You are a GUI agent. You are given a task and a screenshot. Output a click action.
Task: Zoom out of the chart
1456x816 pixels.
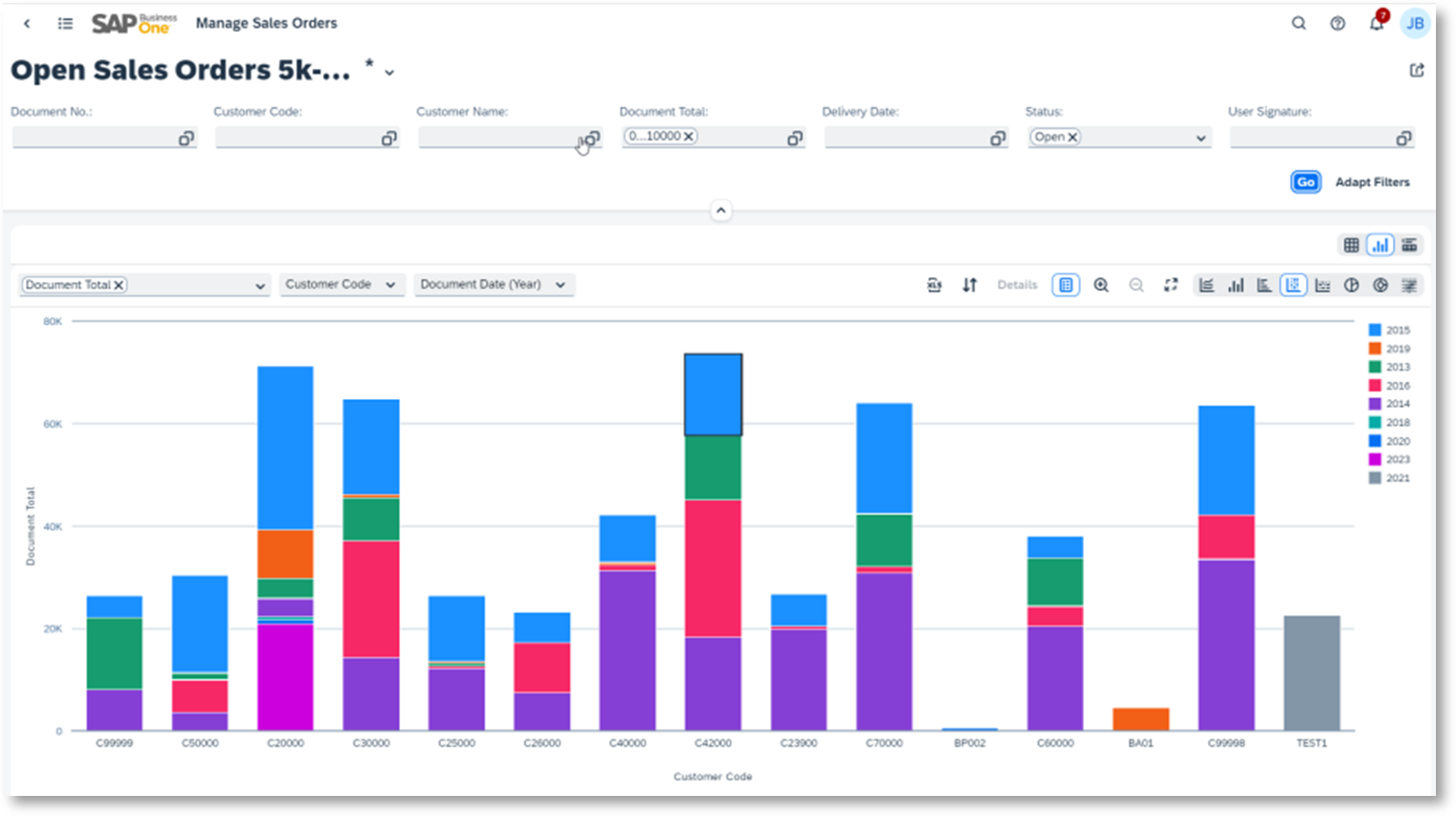click(x=1136, y=284)
